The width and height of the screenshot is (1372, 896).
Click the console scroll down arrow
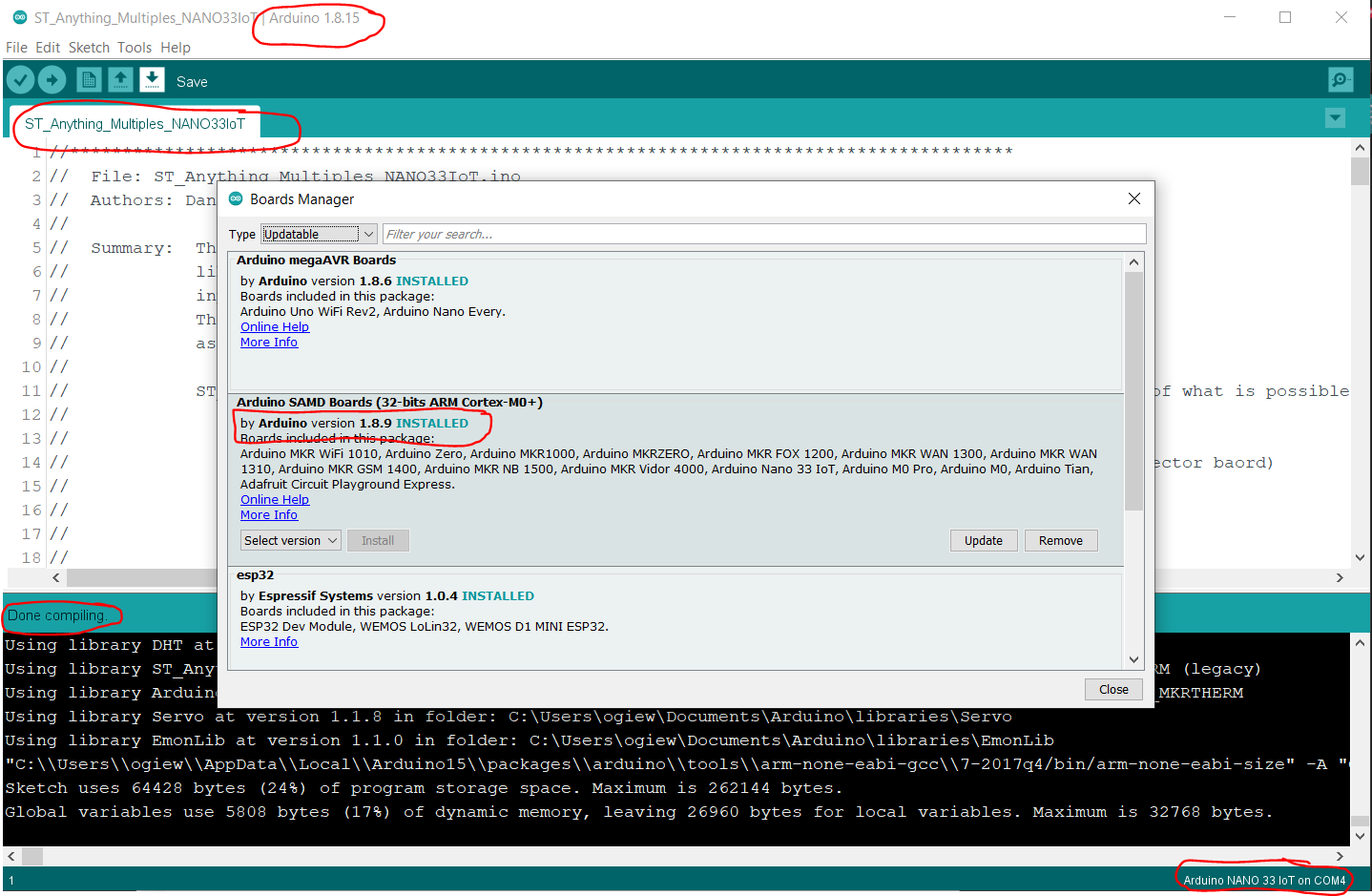tap(1360, 836)
